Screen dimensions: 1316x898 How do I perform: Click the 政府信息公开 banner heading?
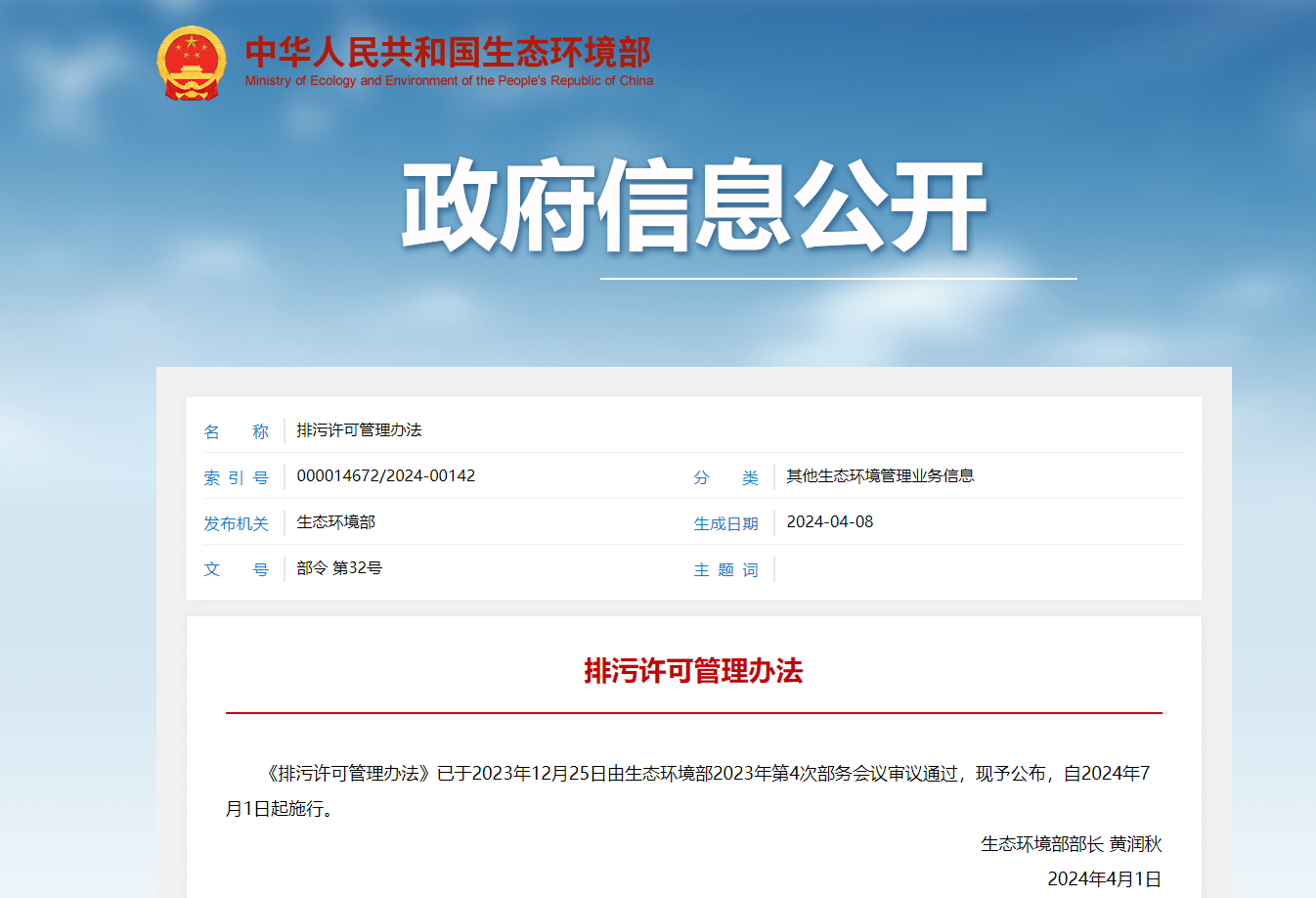(x=694, y=205)
